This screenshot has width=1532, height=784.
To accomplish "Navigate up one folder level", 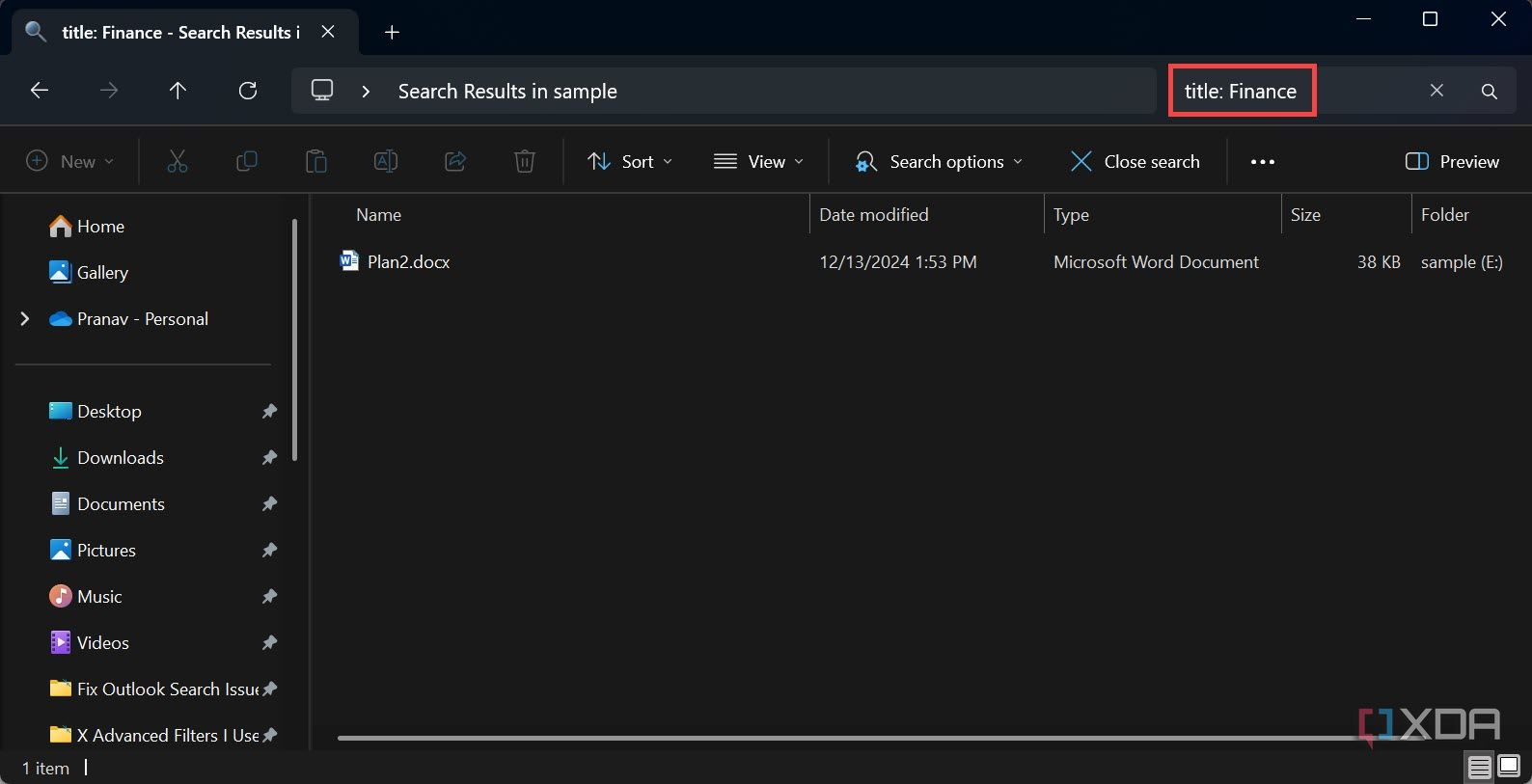I will point(178,91).
